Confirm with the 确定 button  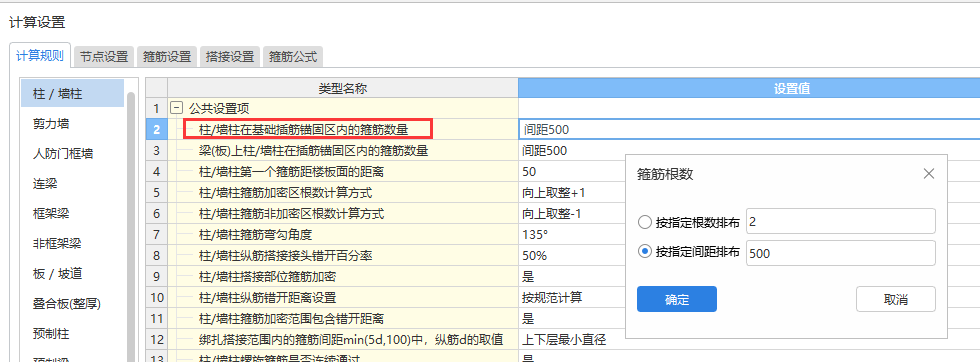(x=677, y=299)
